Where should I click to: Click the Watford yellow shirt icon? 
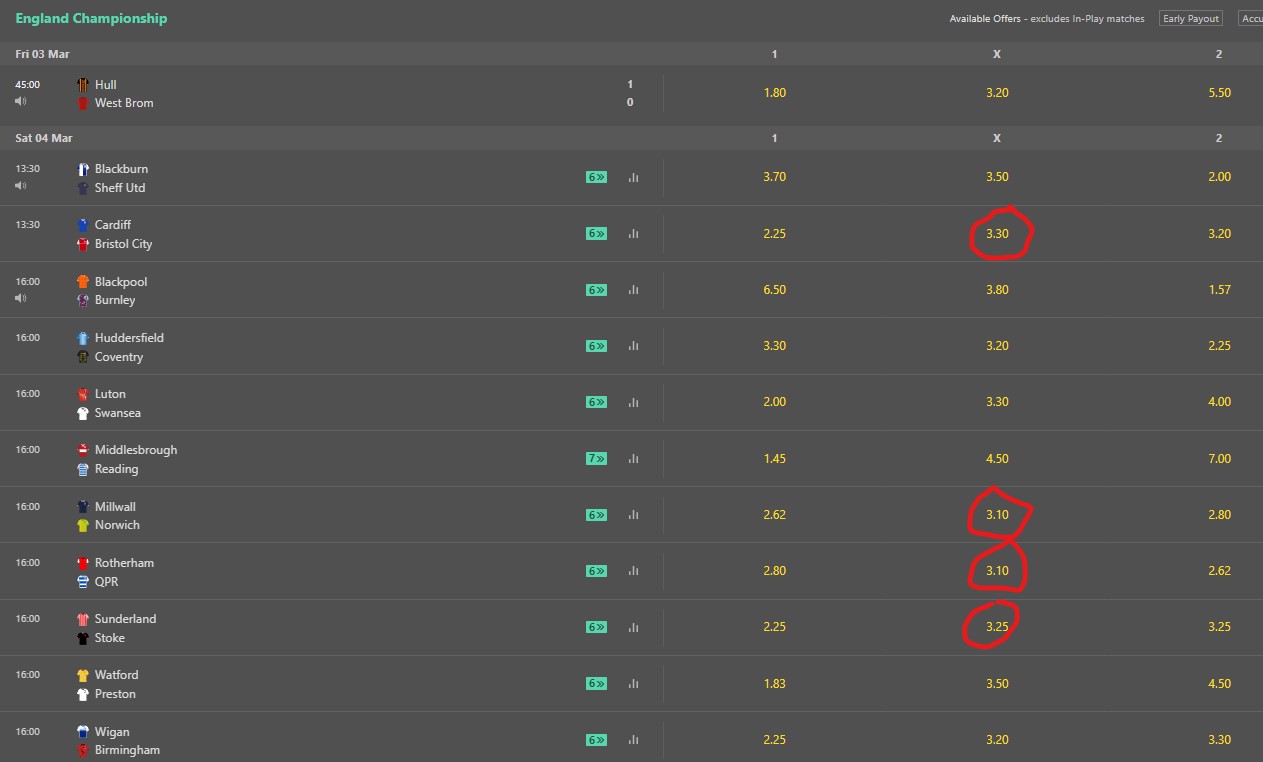pyautogui.click(x=83, y=675)
